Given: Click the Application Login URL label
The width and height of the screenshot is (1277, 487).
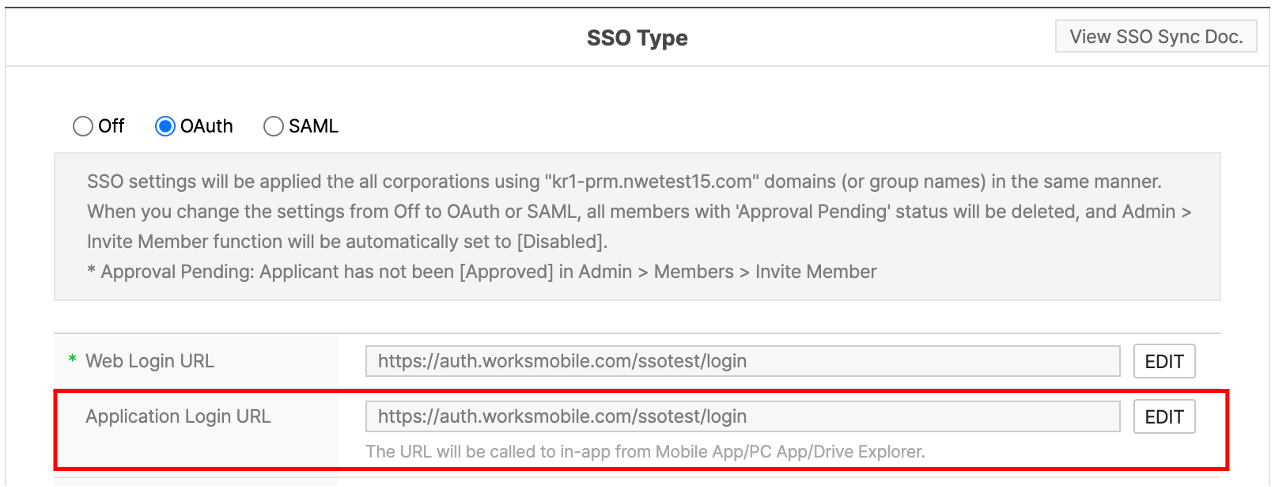Looking at the screenshot, I should [x=178, y=416].
